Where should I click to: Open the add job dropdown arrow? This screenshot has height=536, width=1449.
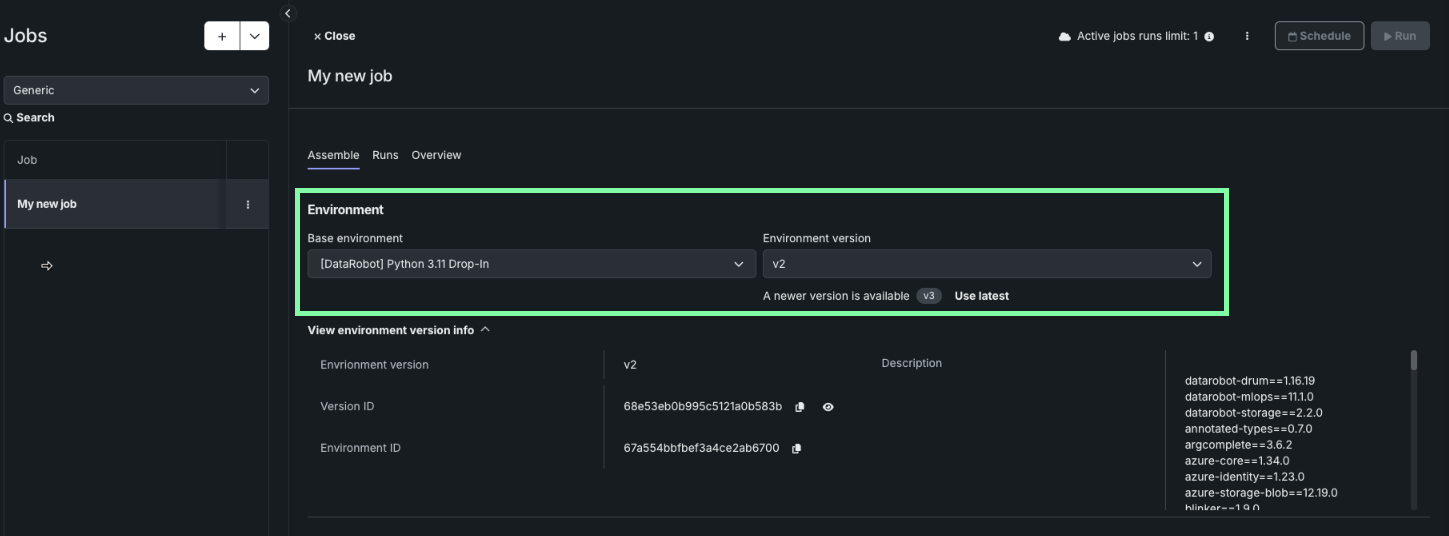click(255, 36)
